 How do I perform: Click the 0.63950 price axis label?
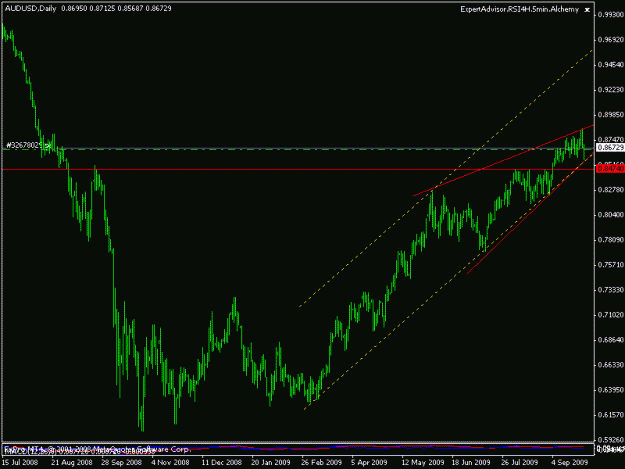point(611,390)
